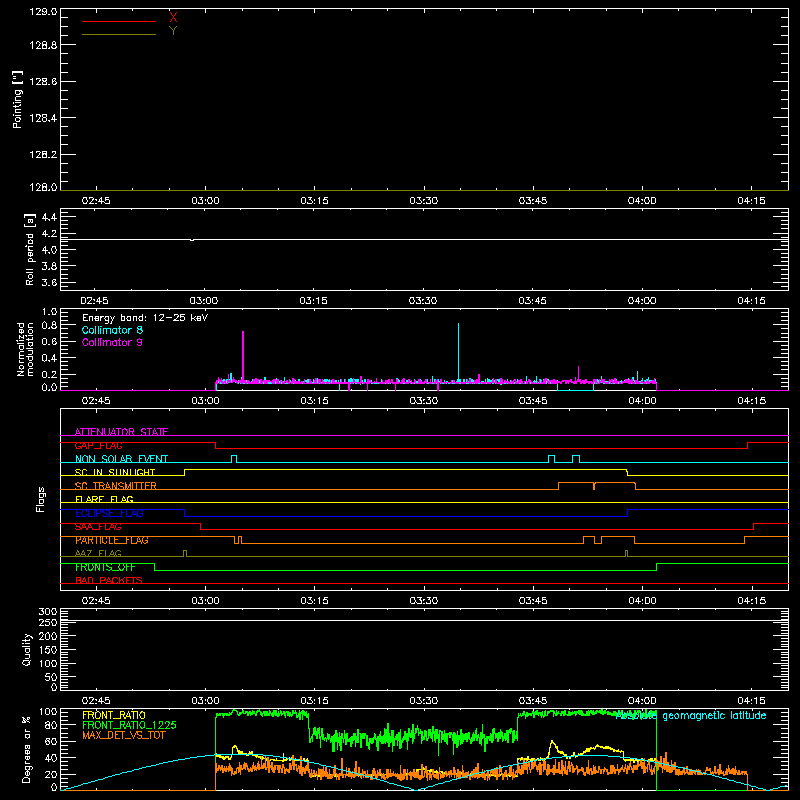Screen dimensions: 800x800
Task: Select the NON_SOLAR_EVENT flag label
Action: point(121,459)
